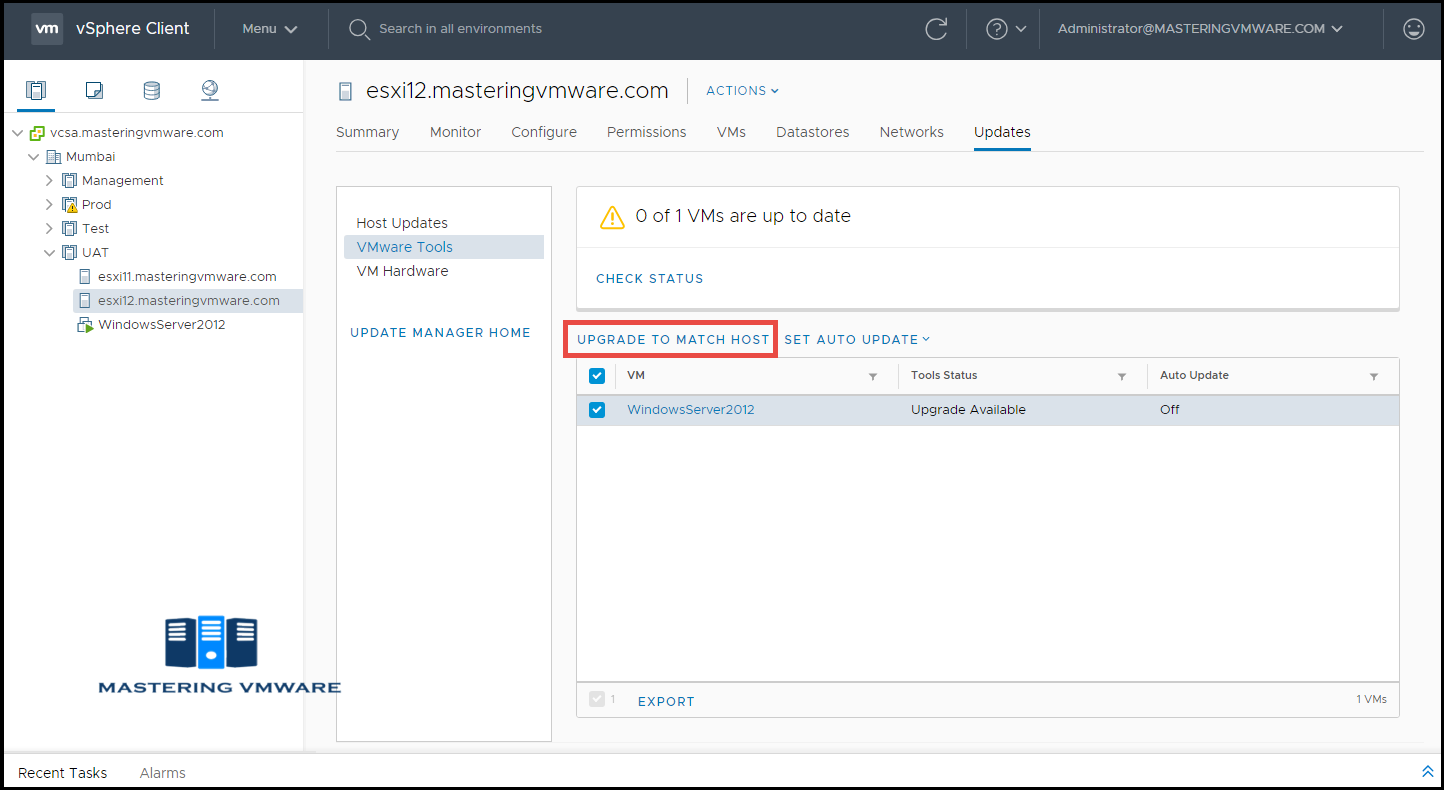Select WindowsServer2012 in the inventory tree

(161, 325)
